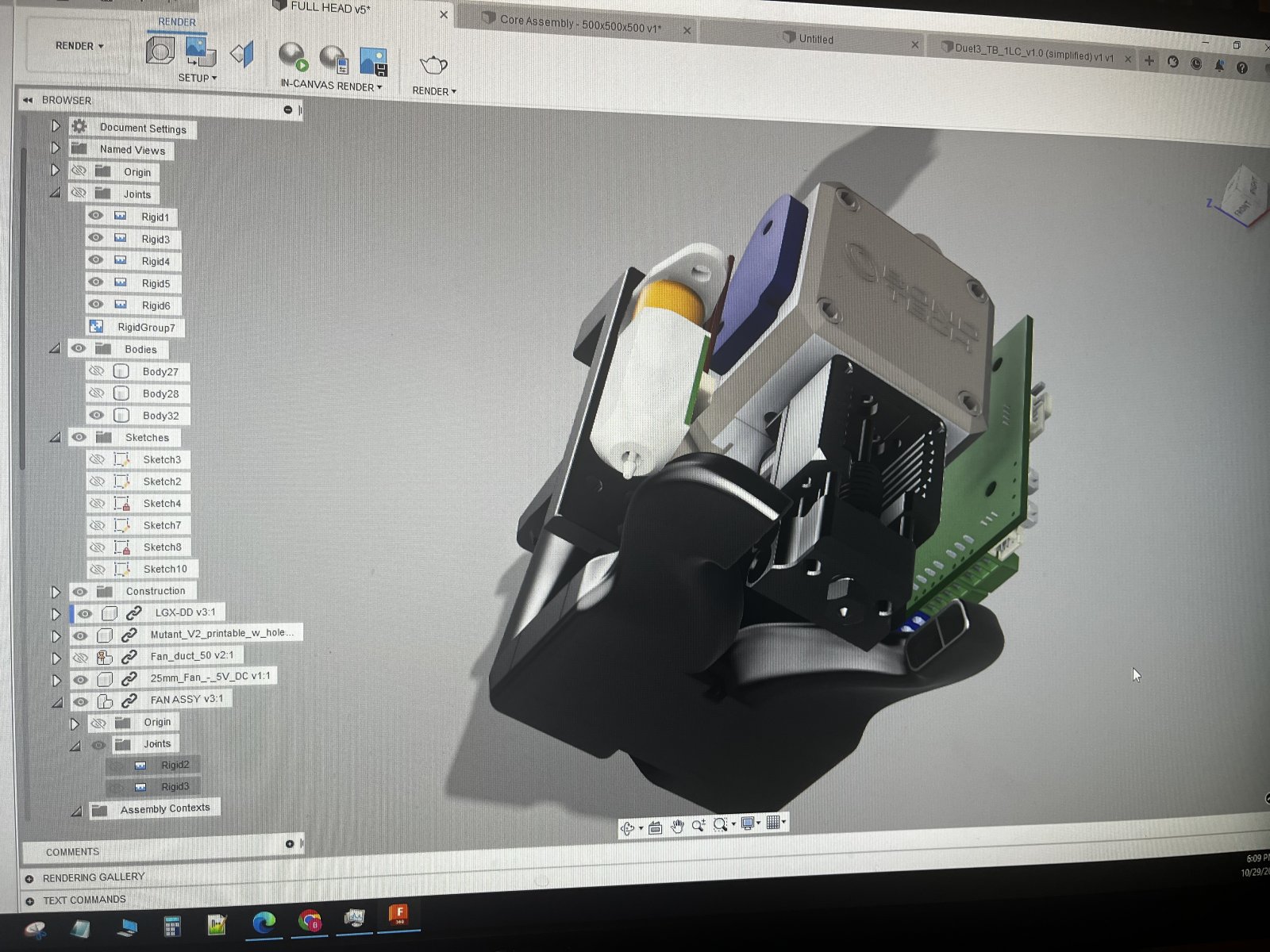Open Google Chrome from the taskbar
The image size is (1270, 952).
(310, 920)
